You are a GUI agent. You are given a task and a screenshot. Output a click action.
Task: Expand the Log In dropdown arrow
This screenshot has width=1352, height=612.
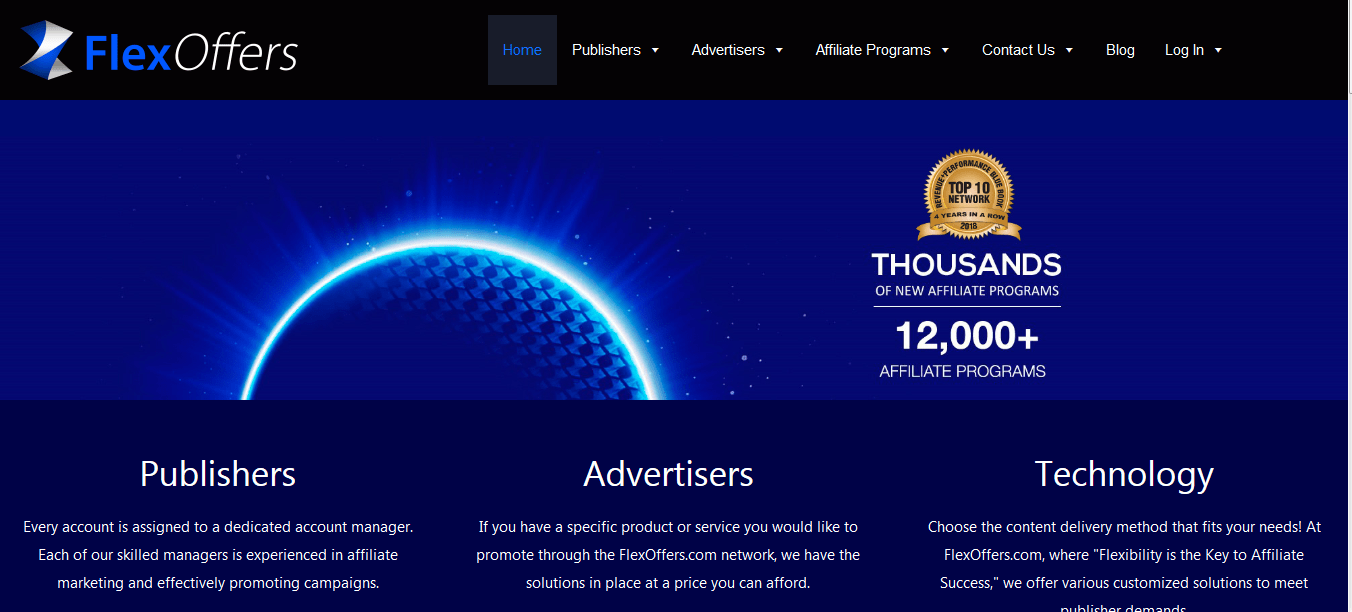(x=1218, y=50)
